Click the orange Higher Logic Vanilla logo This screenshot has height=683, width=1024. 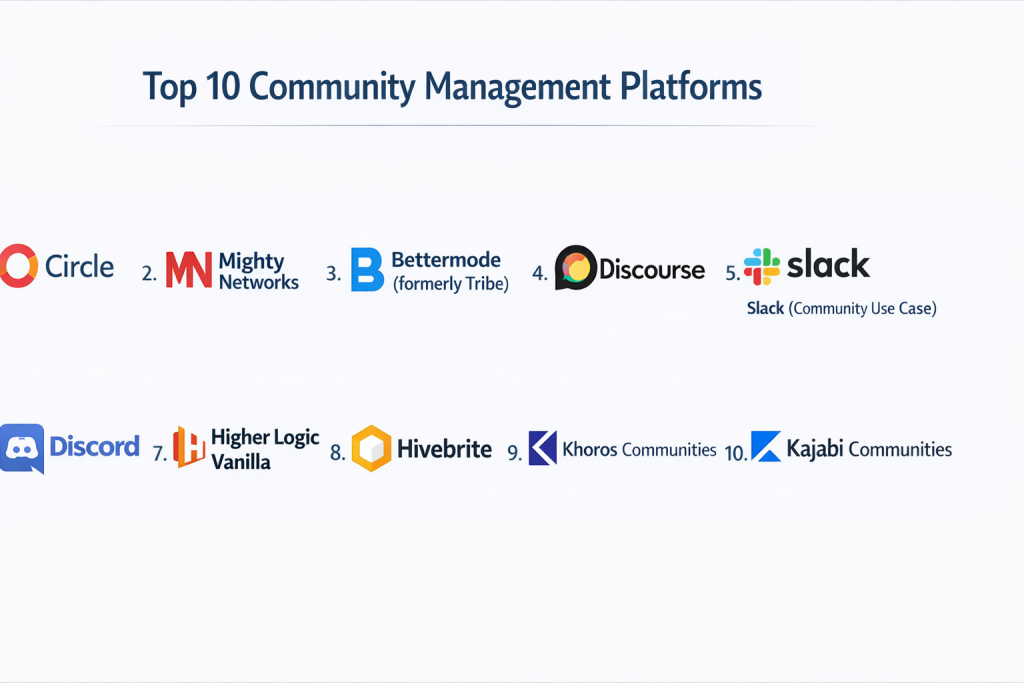pos(189,447)
